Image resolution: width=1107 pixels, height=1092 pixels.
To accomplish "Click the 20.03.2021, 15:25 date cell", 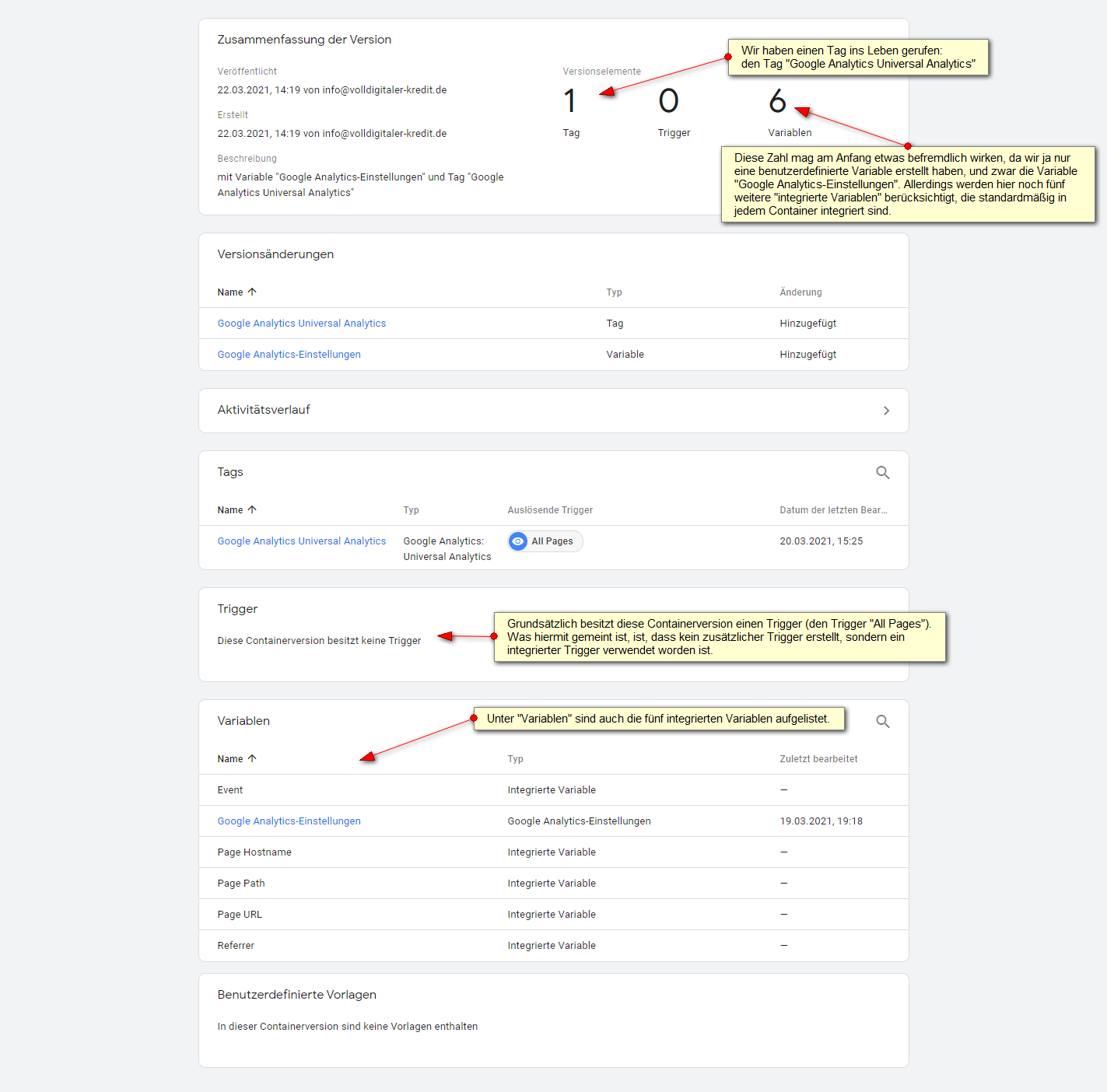I will (x=821, y=541).
